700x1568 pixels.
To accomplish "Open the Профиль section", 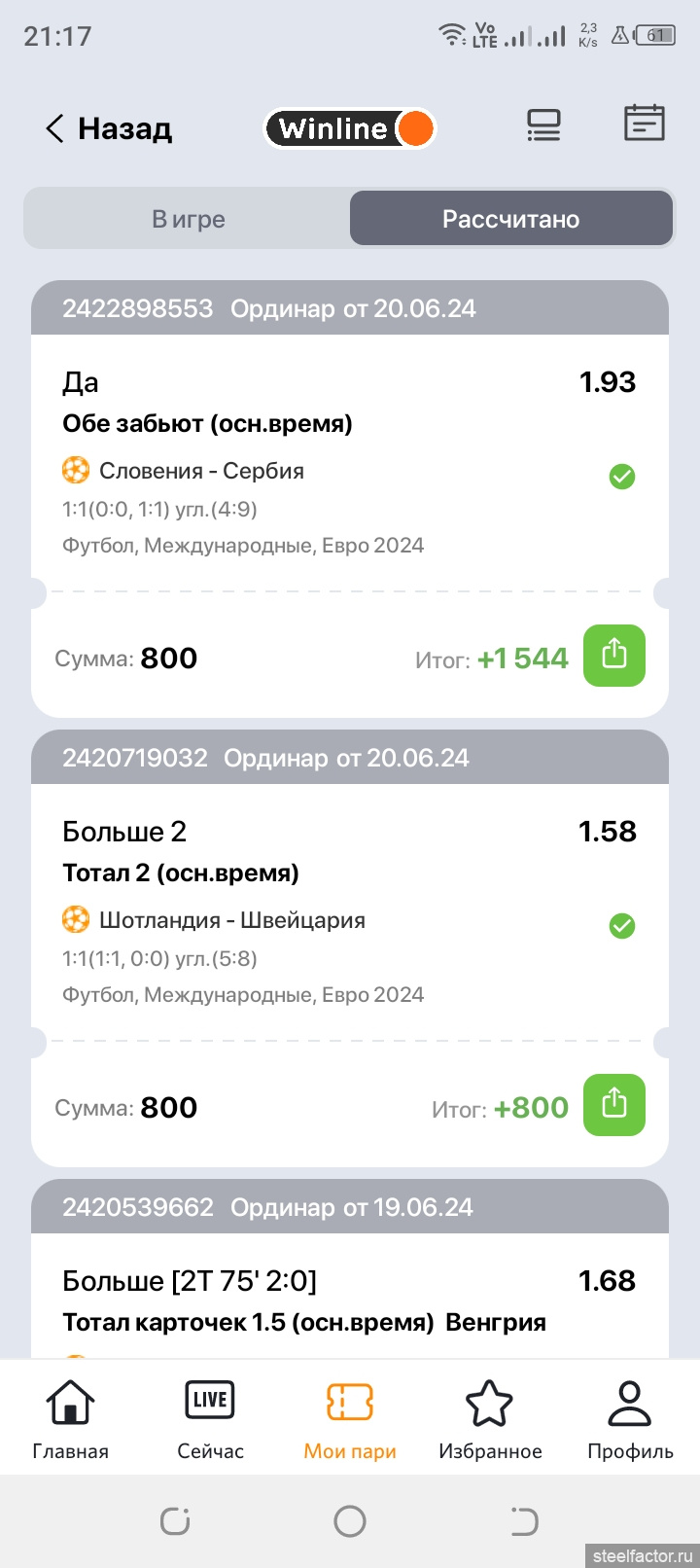I will point(630,1419).
